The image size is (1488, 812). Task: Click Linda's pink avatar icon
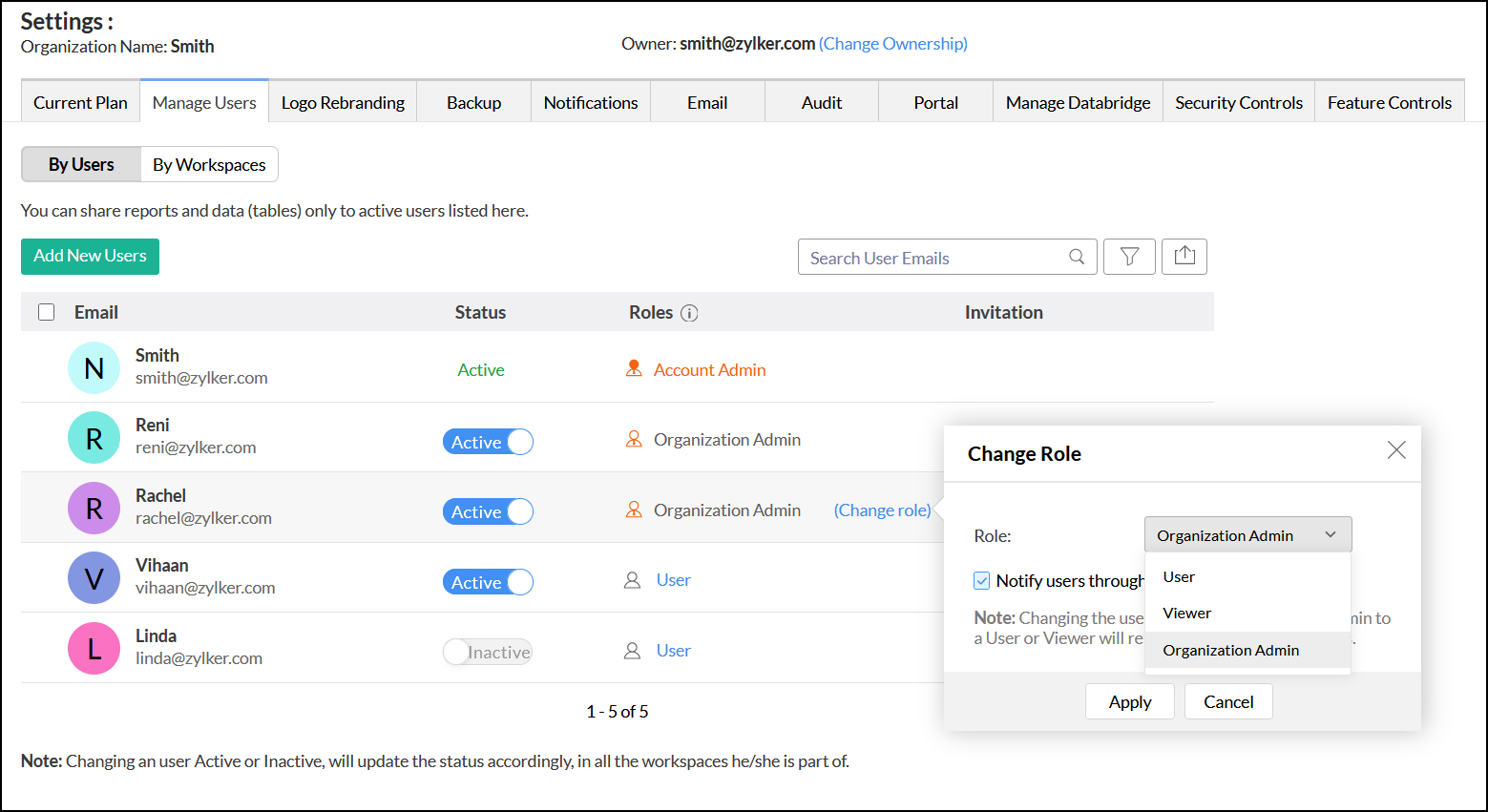click(x=94, y=649)
